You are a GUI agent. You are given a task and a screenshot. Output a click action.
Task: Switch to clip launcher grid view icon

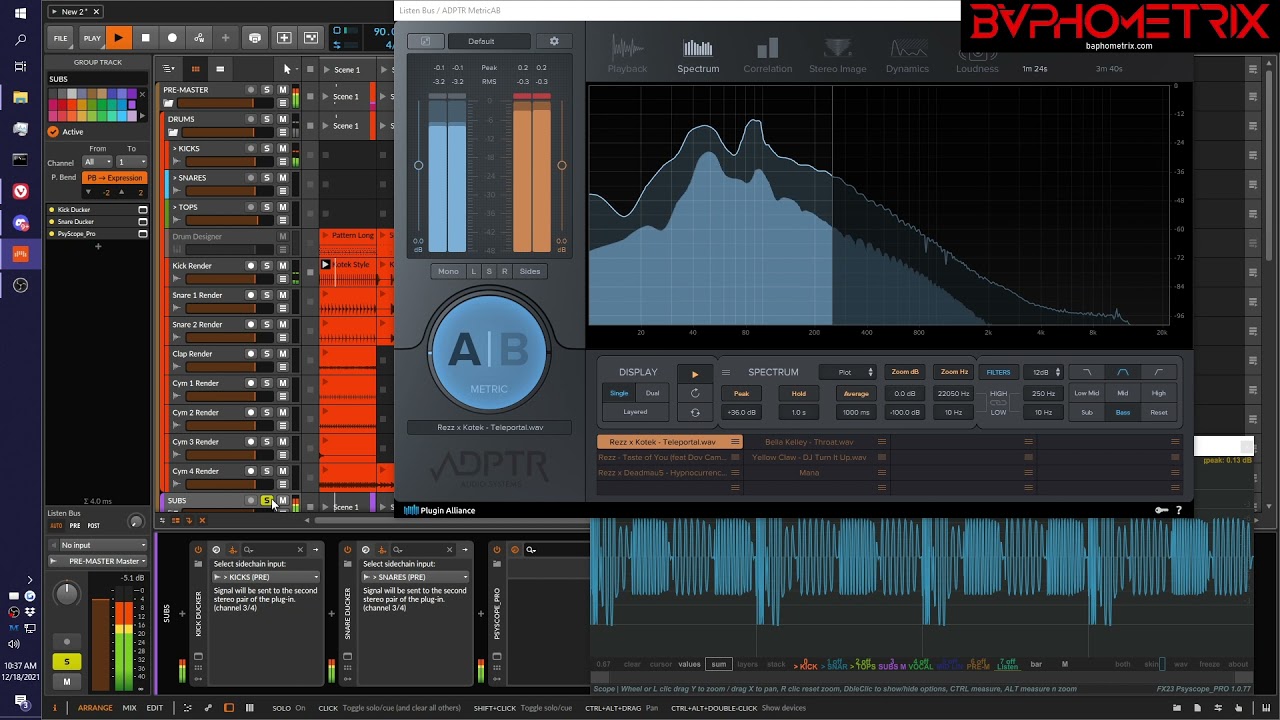(x=195, y=69)
